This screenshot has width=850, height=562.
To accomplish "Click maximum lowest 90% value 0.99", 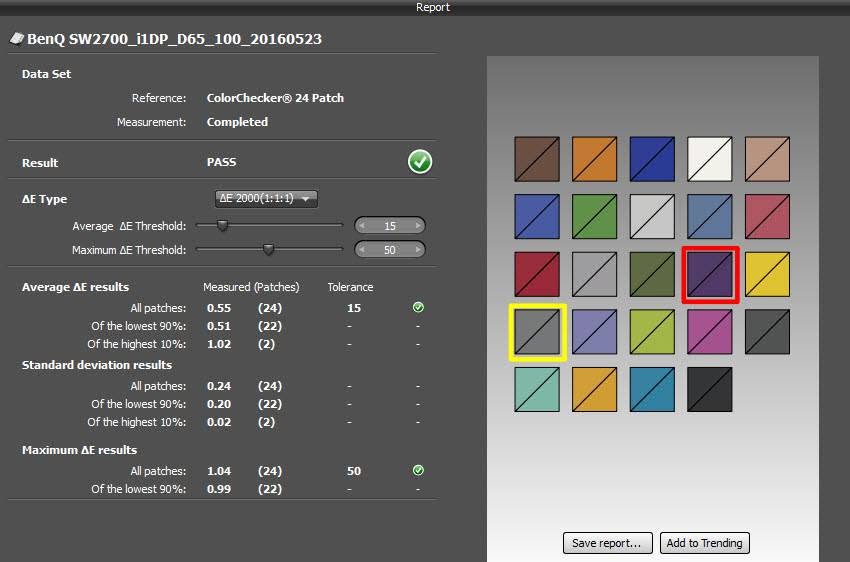I will pyautogui.click(x=219, y=489).
